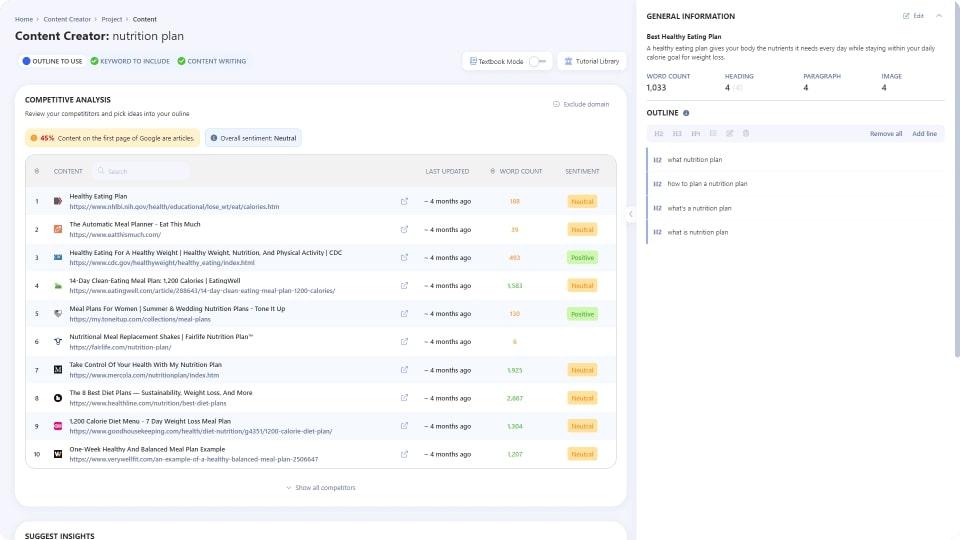Select the H3 heading tool in outline toolbar
Screen dimensions: 960x540
[677, 133]
